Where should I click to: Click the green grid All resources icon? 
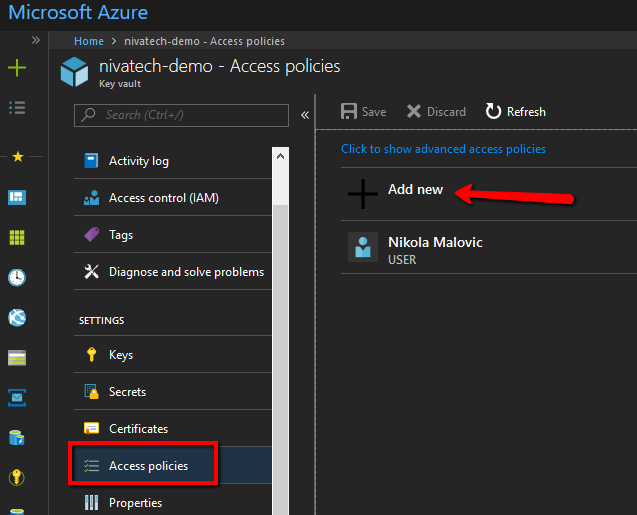click(17, 237)
